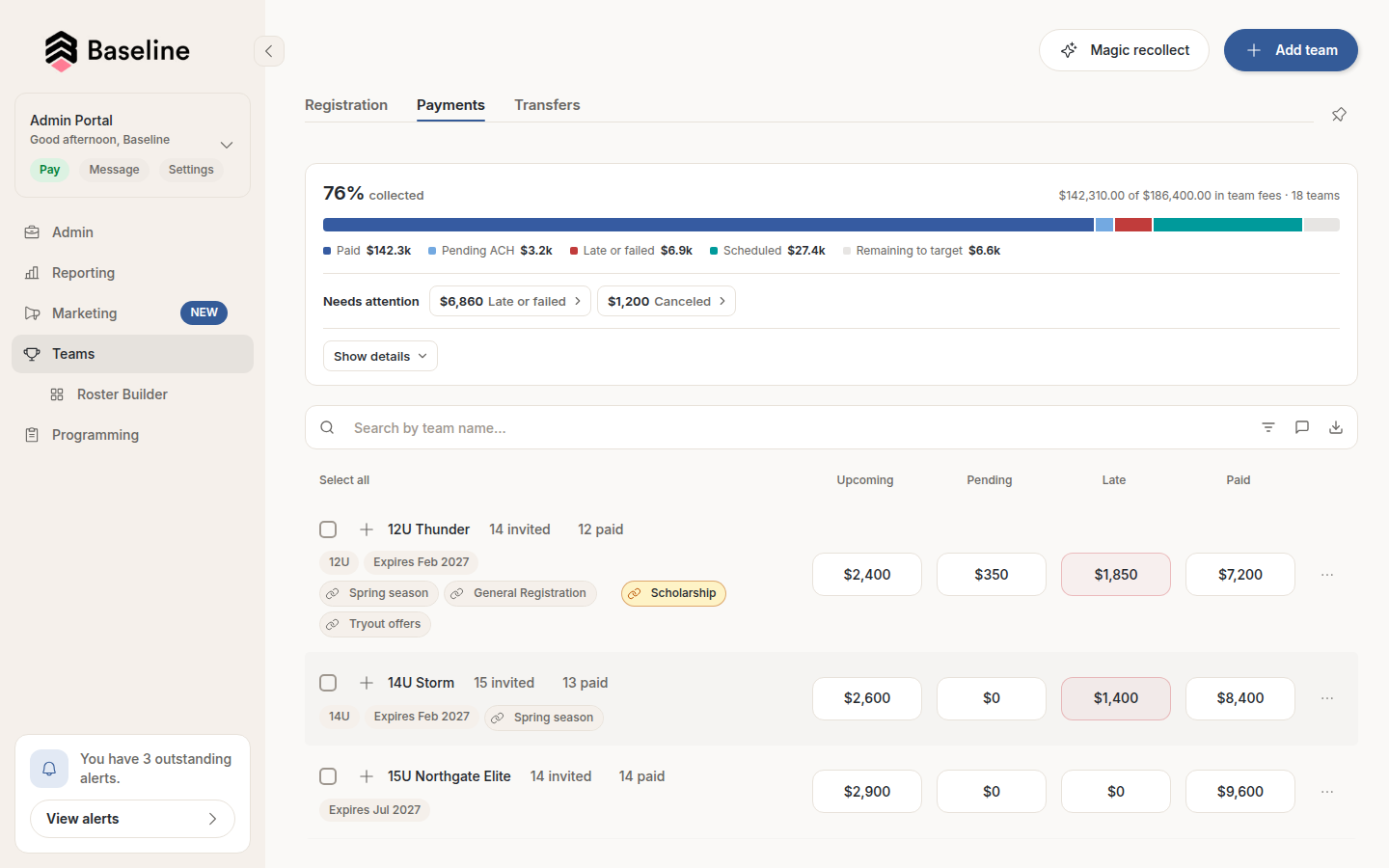Image resolution: width=1389 pixels, height=868 pixels.
Task: Expand the Admin Portal chevron
Action: pos(227,145)
